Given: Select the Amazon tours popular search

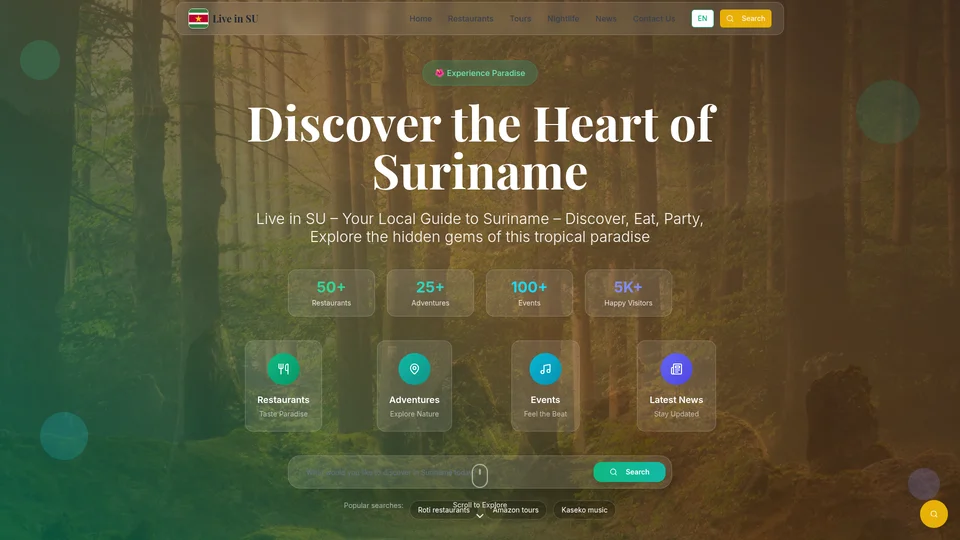Looking at the screenshot, I should (x=516, y=510).
